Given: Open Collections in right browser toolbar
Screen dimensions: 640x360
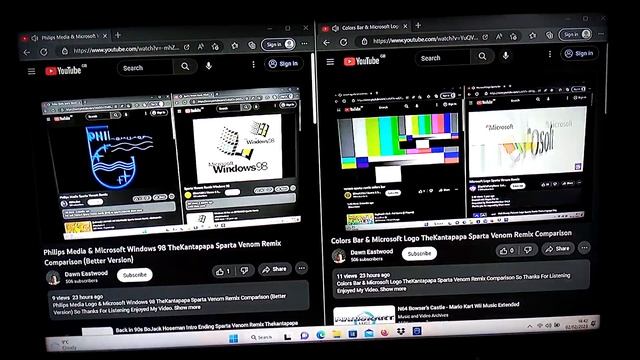Looking at the screenshot, I should click(549, 35).
